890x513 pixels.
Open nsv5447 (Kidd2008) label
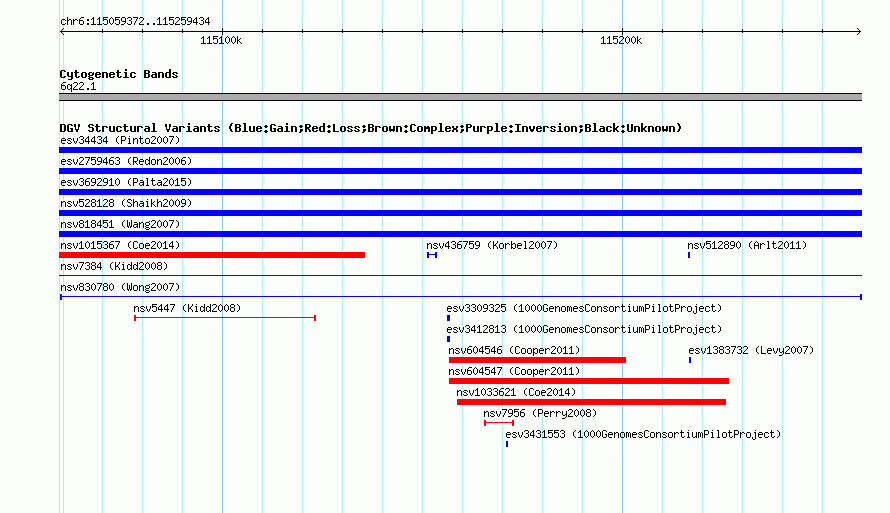[x=187, y=308]
